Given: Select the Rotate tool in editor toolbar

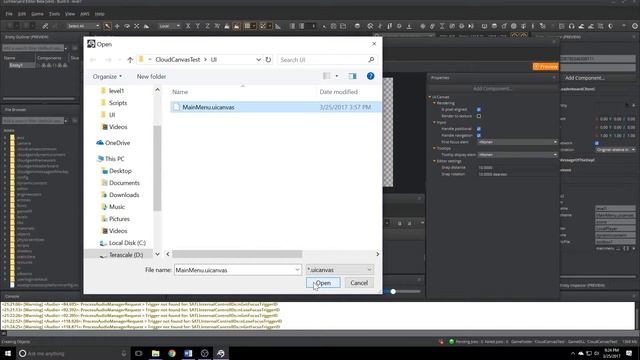Looking at the screenshot, I should pos(127,26).
